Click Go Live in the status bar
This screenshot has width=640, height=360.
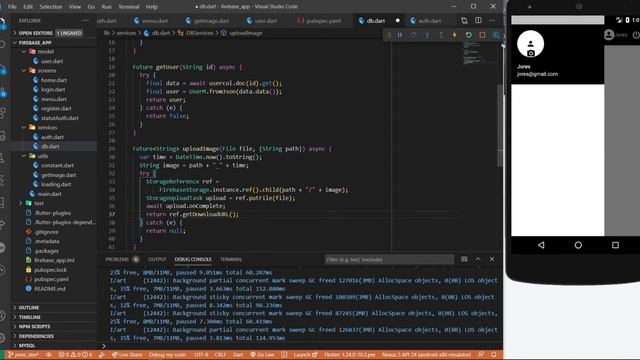pos(262,355)
